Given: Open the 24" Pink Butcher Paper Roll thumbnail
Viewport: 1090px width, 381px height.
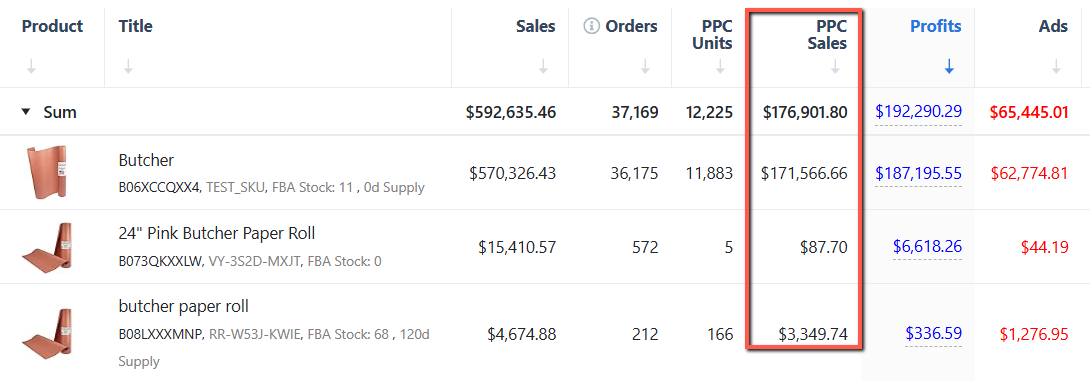Looking at the screenshot, I should tap(47, 247).
